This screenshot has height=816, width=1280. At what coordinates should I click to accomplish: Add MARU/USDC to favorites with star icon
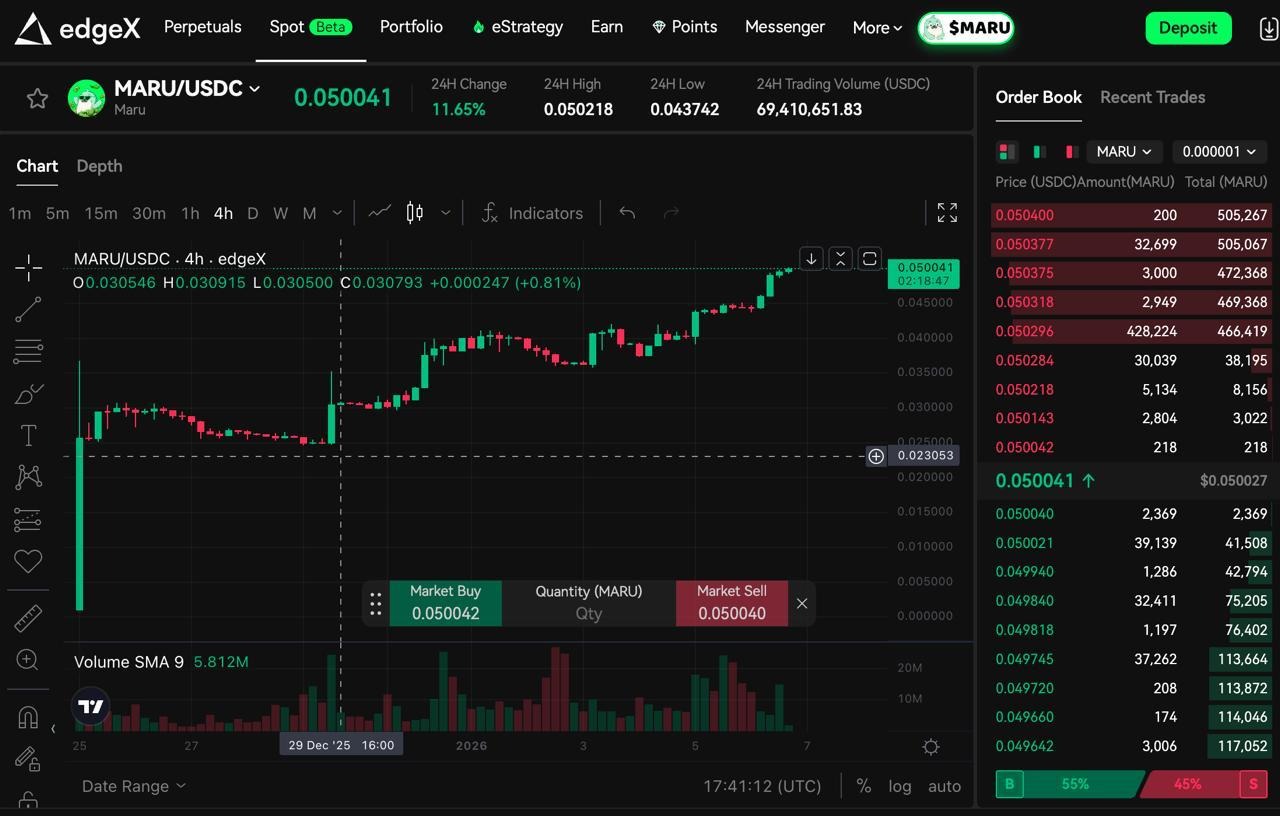click(x=37, y=98)
